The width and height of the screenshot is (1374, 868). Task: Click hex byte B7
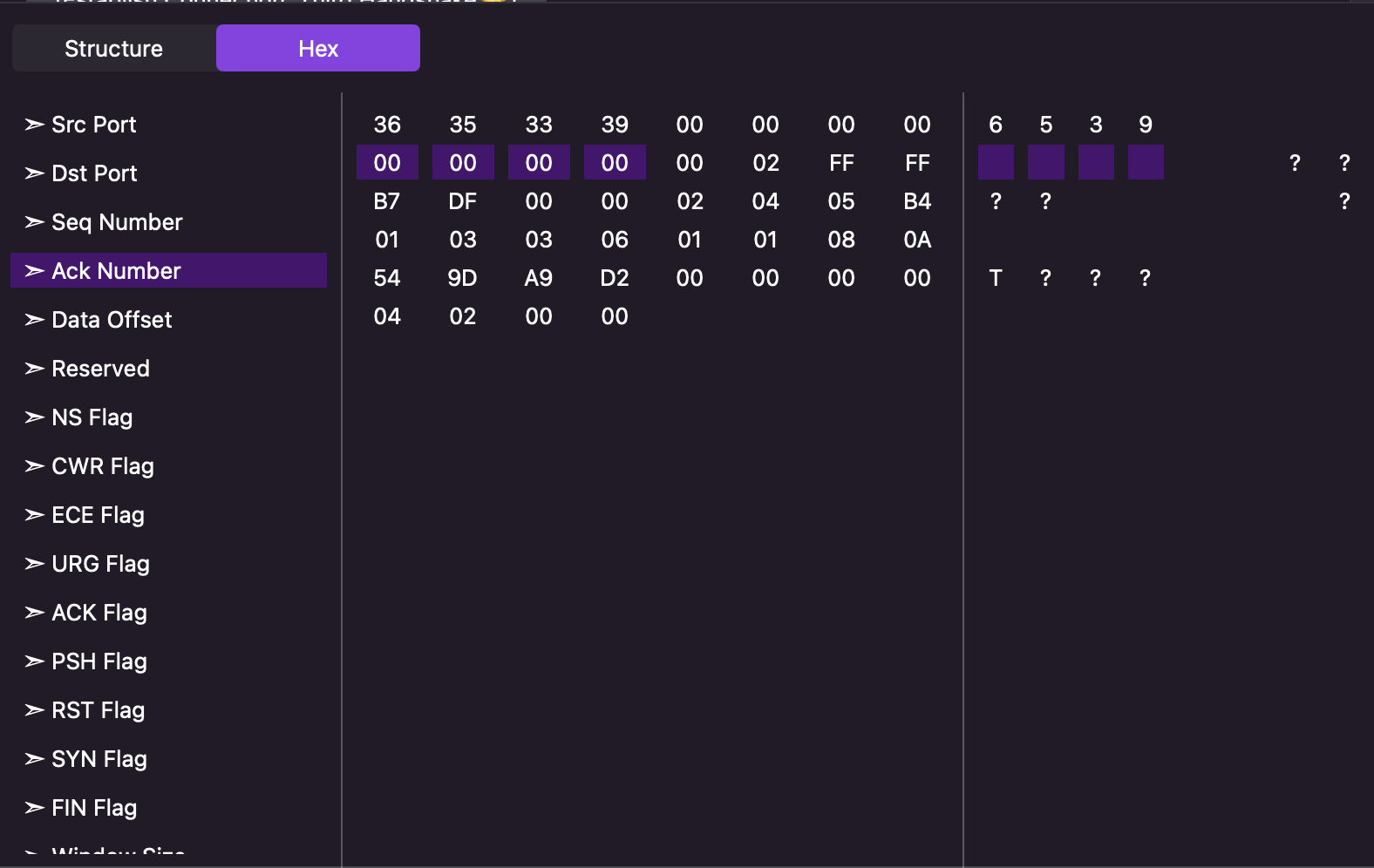[387, 201]
